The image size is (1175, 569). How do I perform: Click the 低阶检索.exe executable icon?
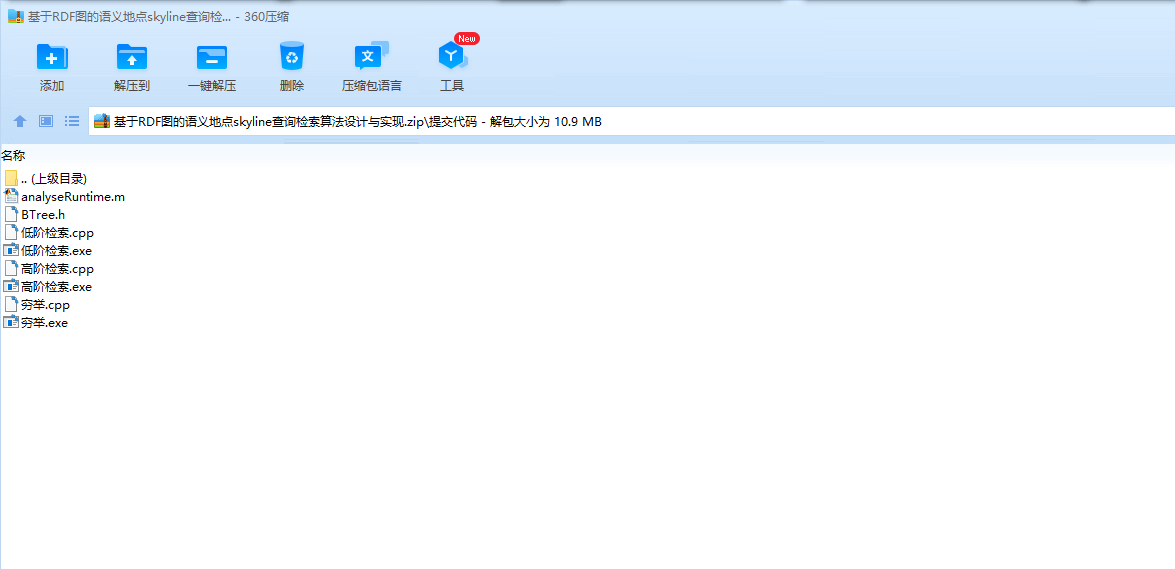10,250
